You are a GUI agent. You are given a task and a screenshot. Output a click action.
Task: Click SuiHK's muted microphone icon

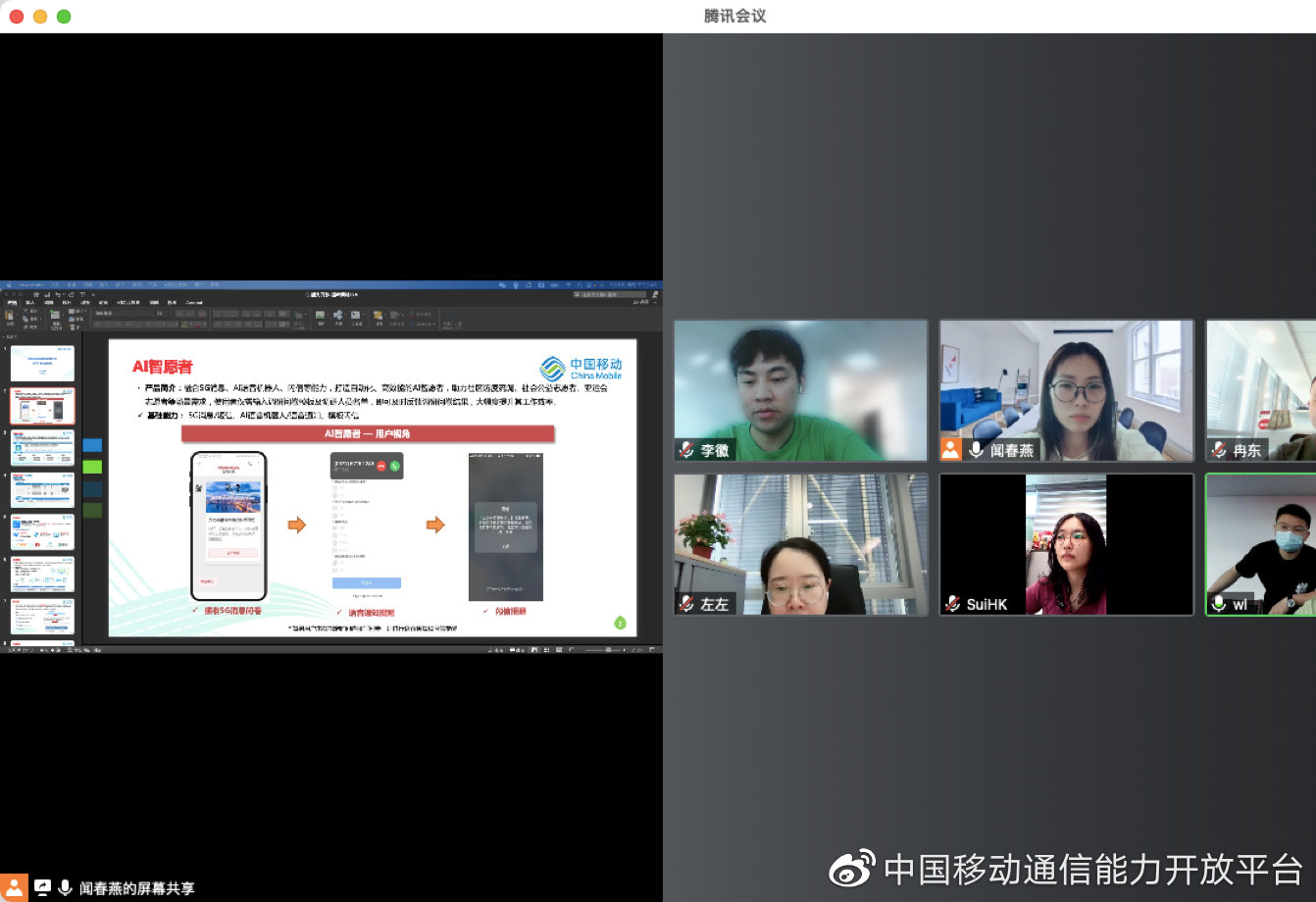point(952,604)
